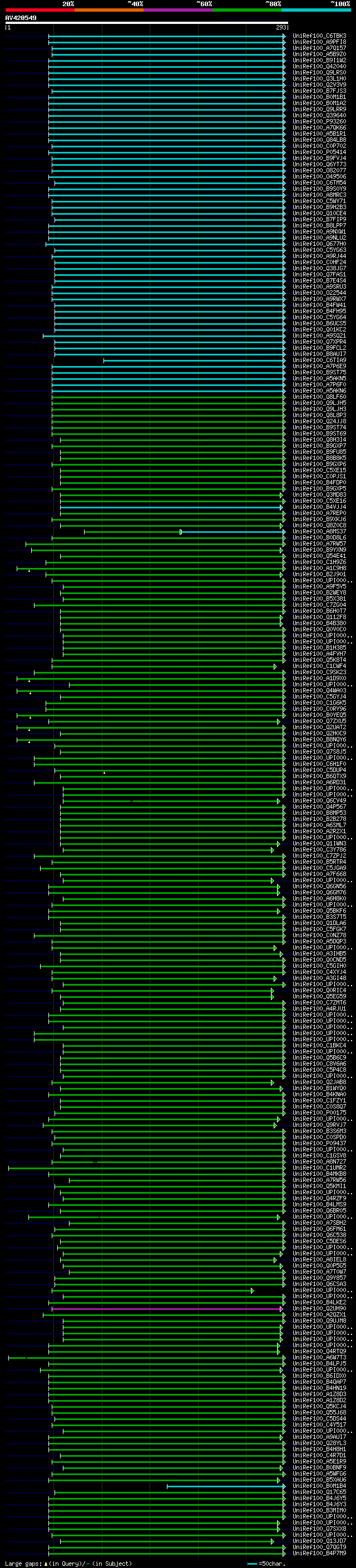Click the cyan alignment bar for UniRef100_B4VJJ4
356x1568 pixels.
point(171,507)
